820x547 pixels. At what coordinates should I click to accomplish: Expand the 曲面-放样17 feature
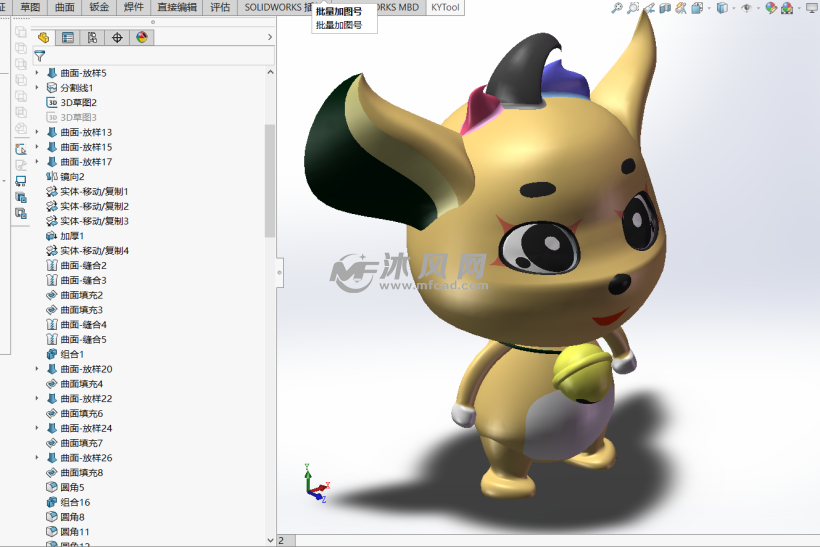pyautogui.click(x=37, y=162)
